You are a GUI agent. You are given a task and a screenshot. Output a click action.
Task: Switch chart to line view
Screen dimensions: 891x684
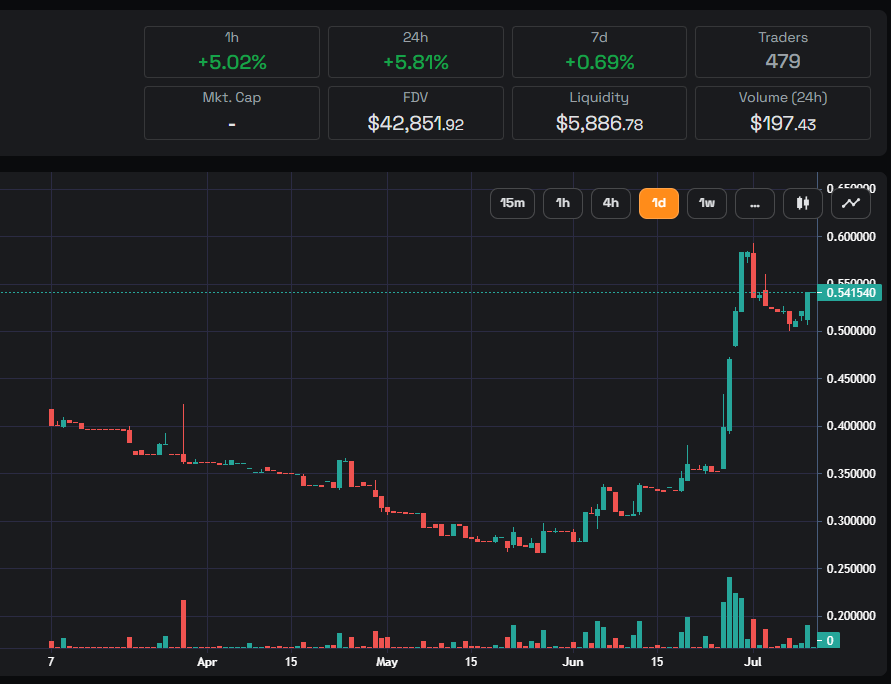pyautogui.click(x=851, y=203)
